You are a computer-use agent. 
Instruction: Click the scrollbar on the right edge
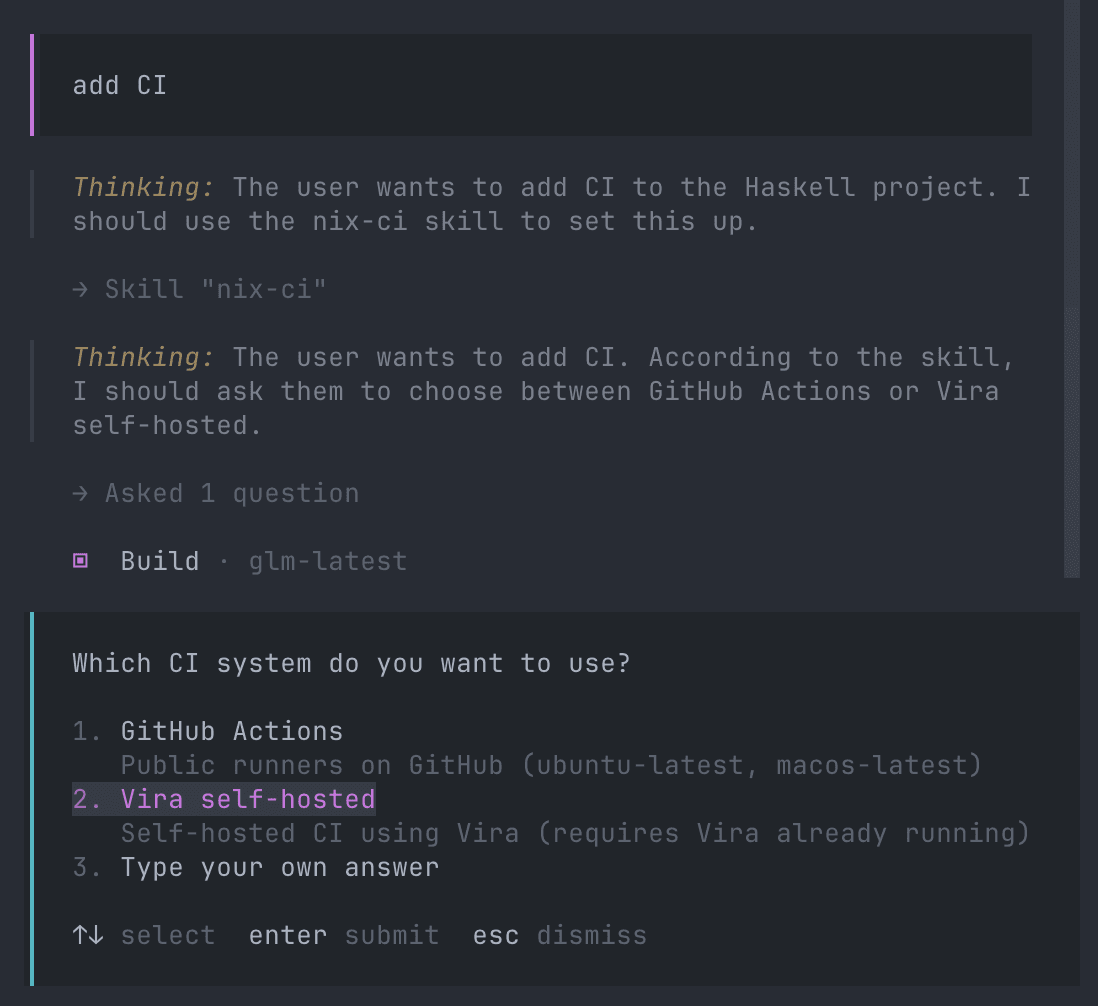[1071, 288]
